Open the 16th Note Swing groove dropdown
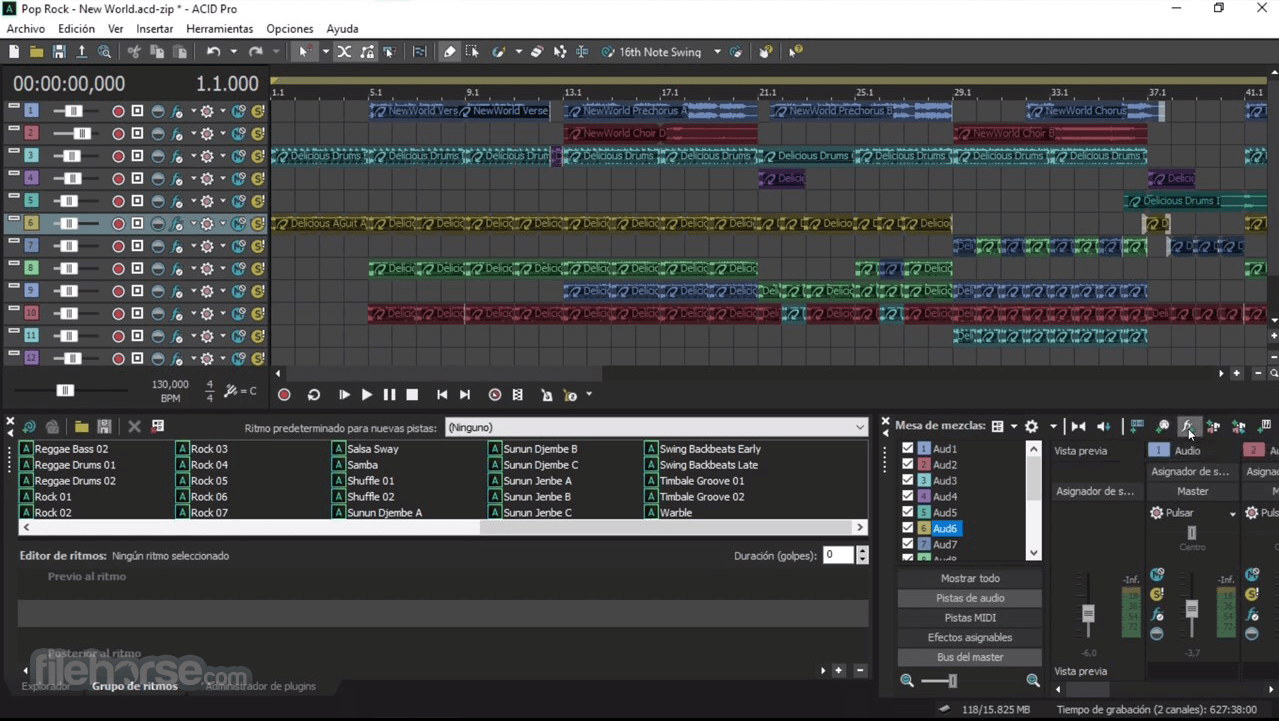 [717, 52]
